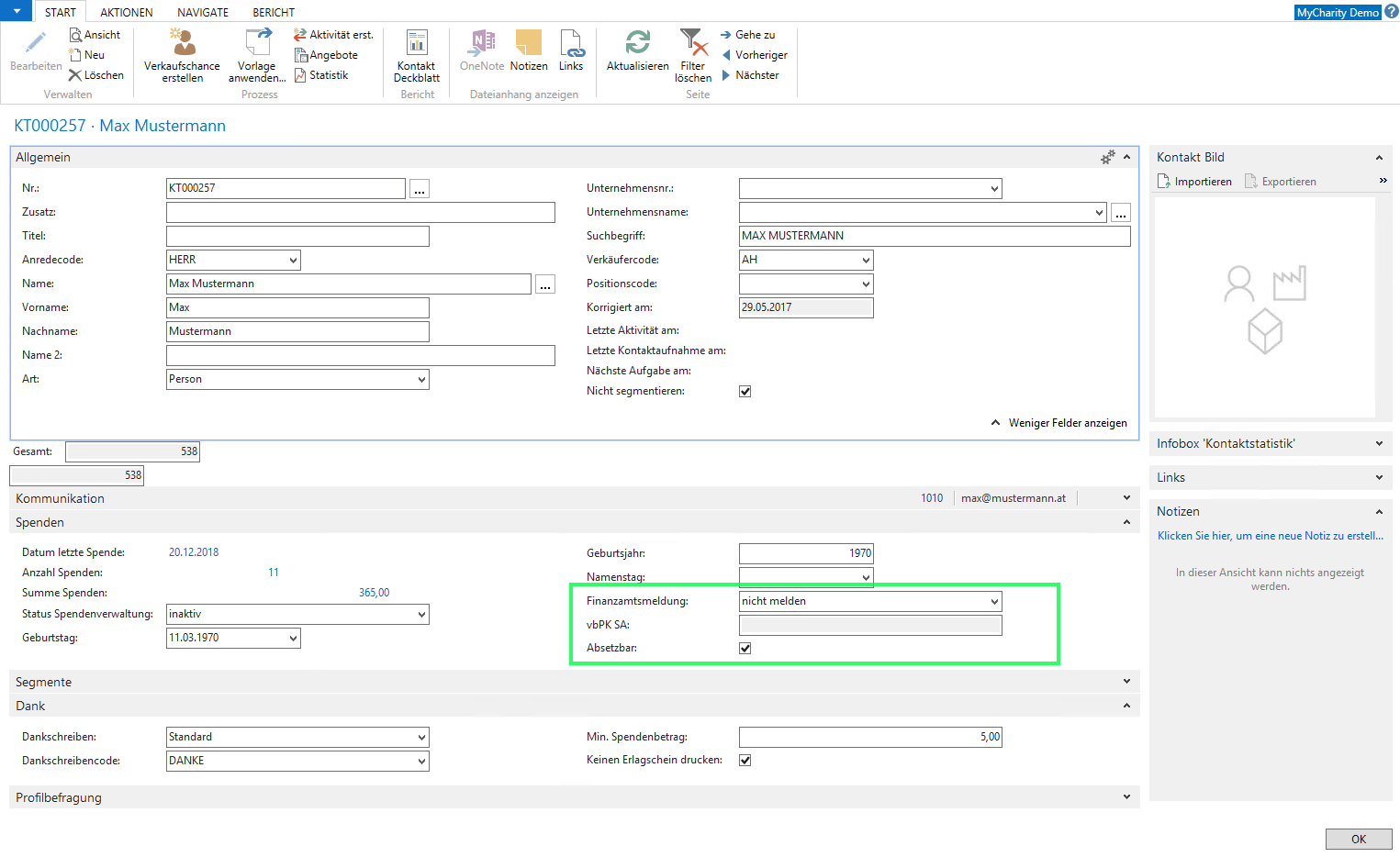Open Notizen from the ribbon
The height and width of the screenshot is (857, 1400).
529,44
